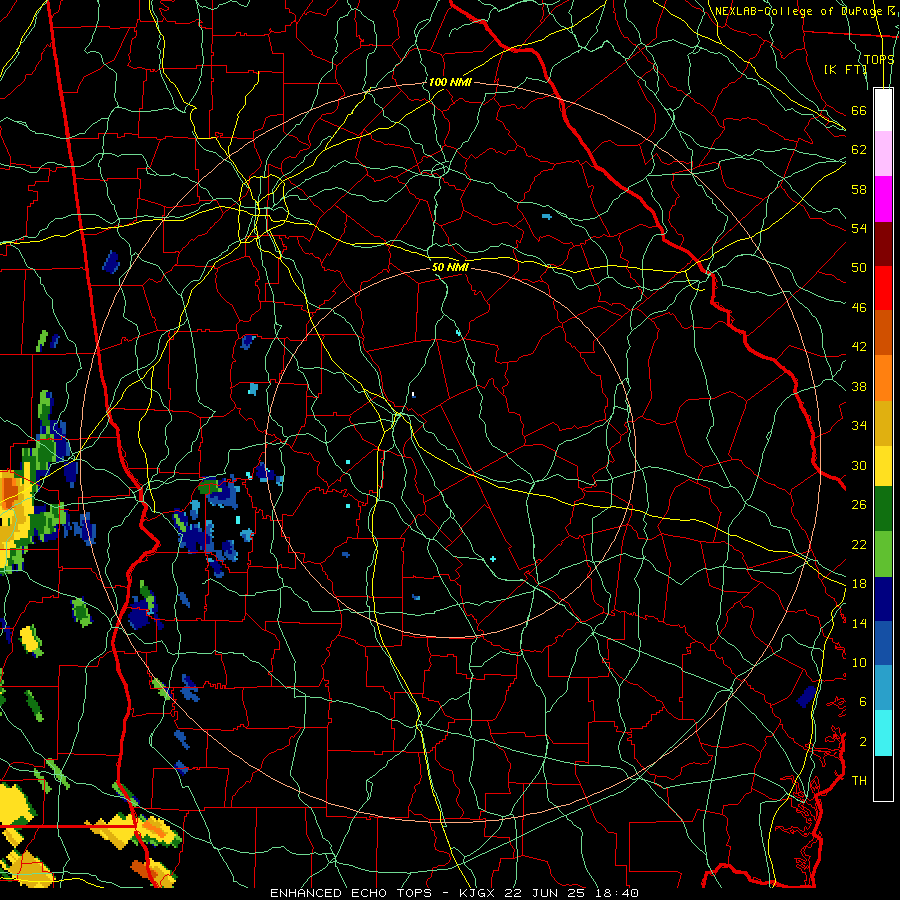This screenshot has height=900, width=900.
Task: Click the small blue echo northeast of 50 NMI label
Action: click(x=546, y=216)
